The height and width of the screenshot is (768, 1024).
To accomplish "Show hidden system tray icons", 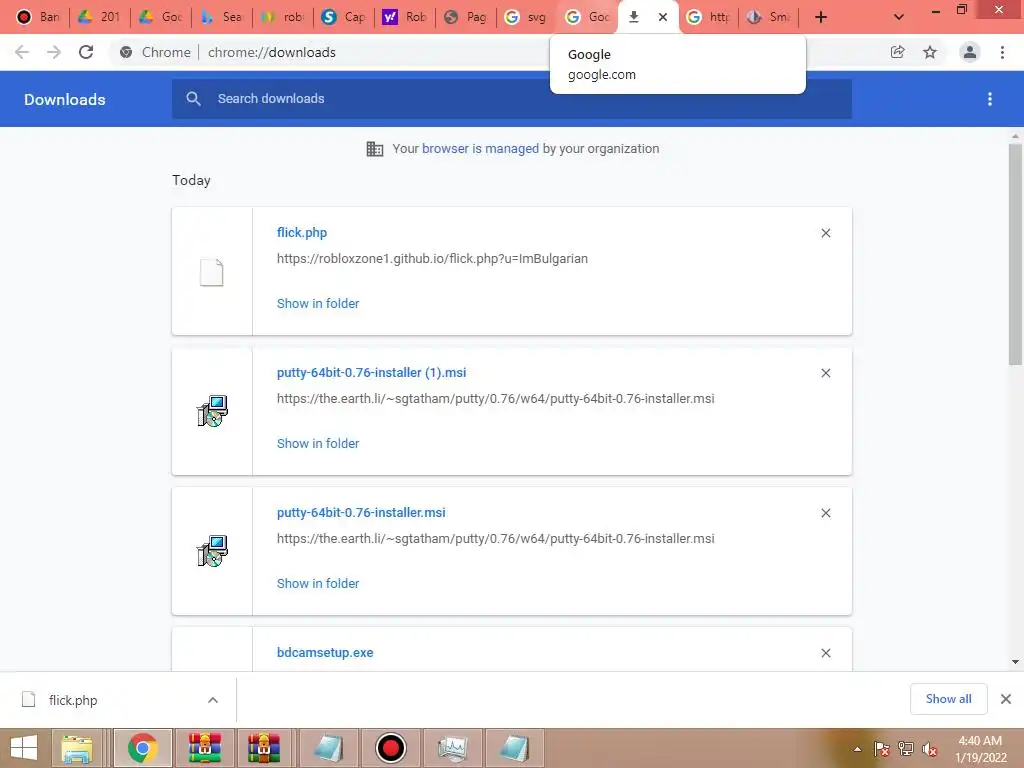I will coord(857,749).
